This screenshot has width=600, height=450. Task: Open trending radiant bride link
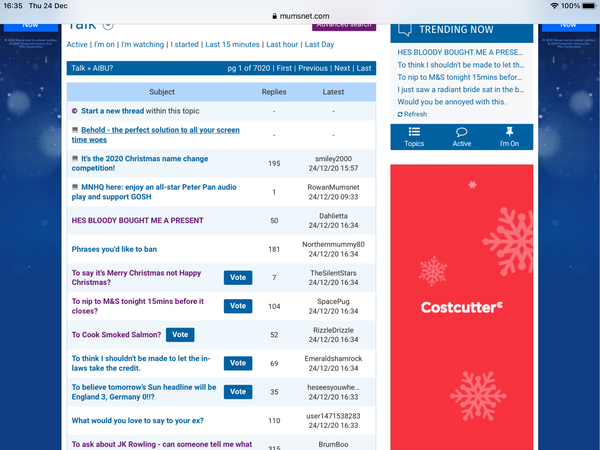pos(460,89)
